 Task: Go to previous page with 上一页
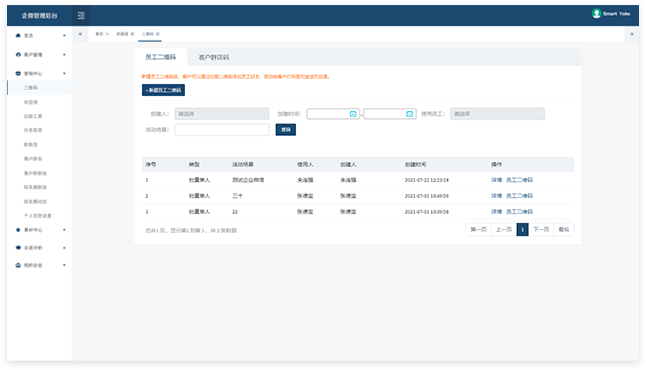click(504, 229)
